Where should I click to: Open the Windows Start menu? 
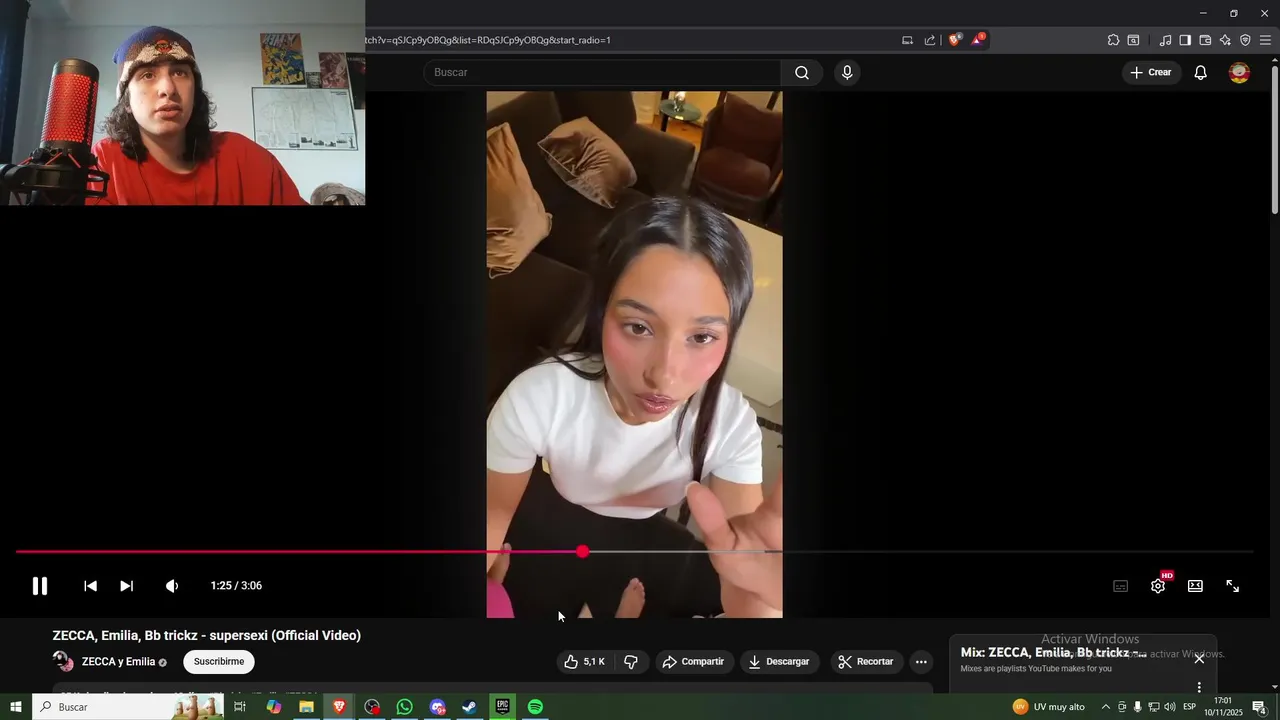tap(16, 707)
